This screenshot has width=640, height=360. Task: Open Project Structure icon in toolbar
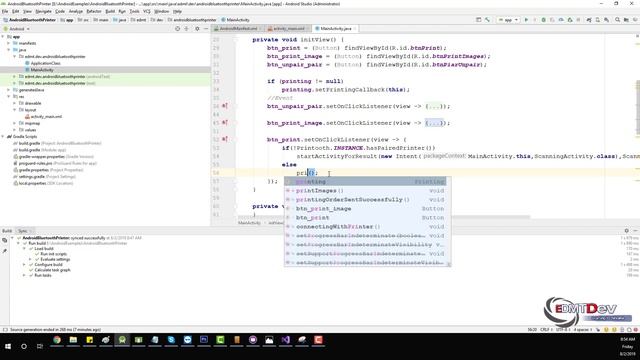626,20
